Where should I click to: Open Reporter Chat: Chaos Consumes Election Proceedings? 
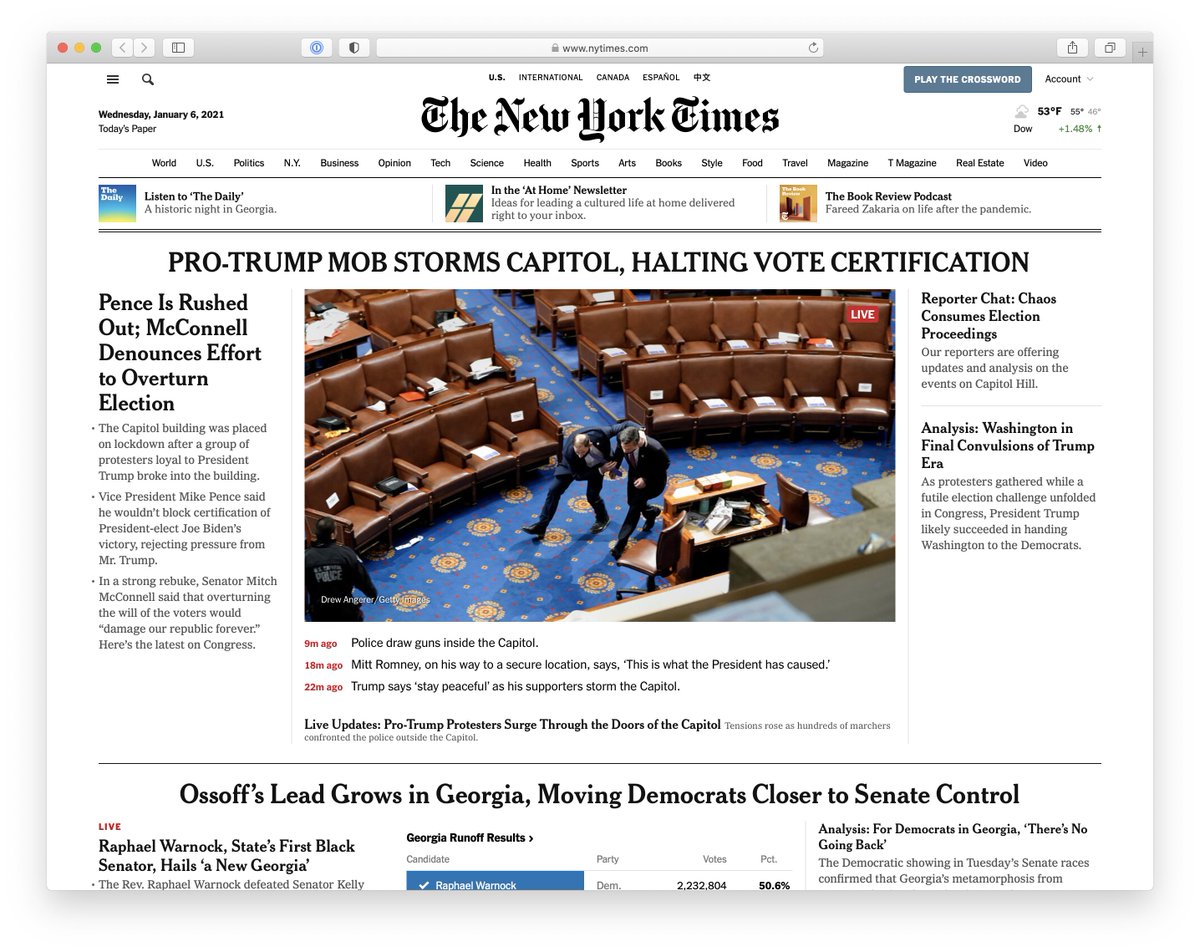[989, 316]
